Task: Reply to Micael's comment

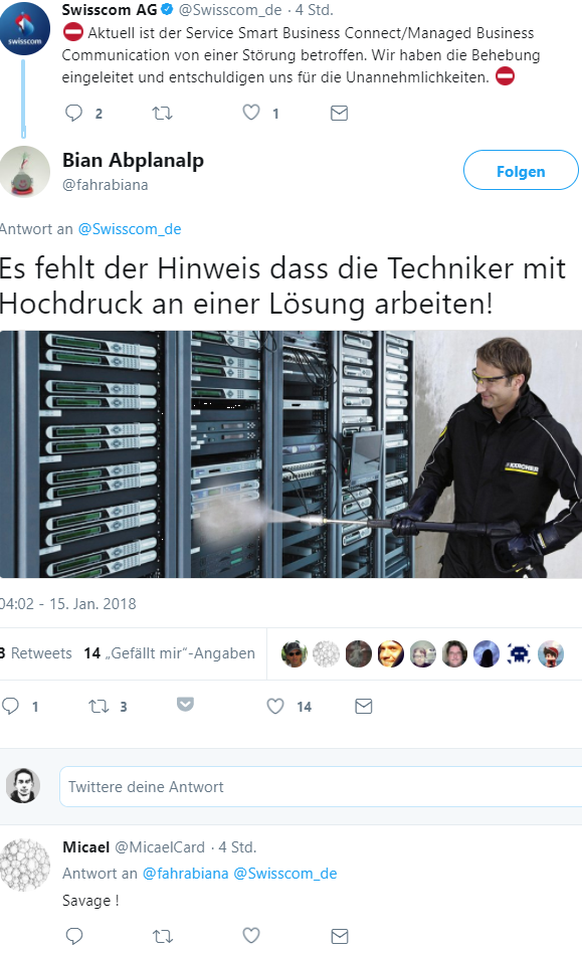Action: tap(74, 936)
